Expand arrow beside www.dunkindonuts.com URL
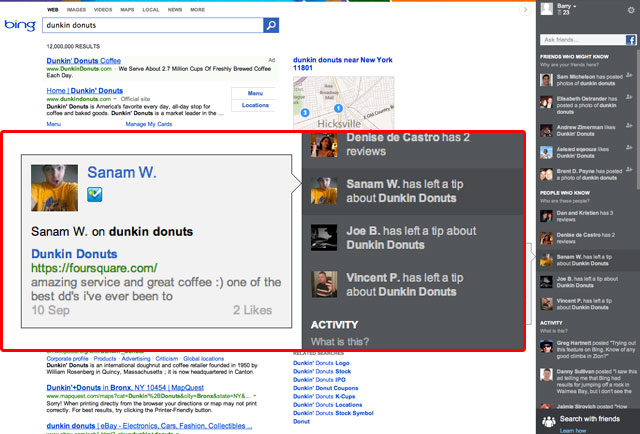 coord(115,99)
